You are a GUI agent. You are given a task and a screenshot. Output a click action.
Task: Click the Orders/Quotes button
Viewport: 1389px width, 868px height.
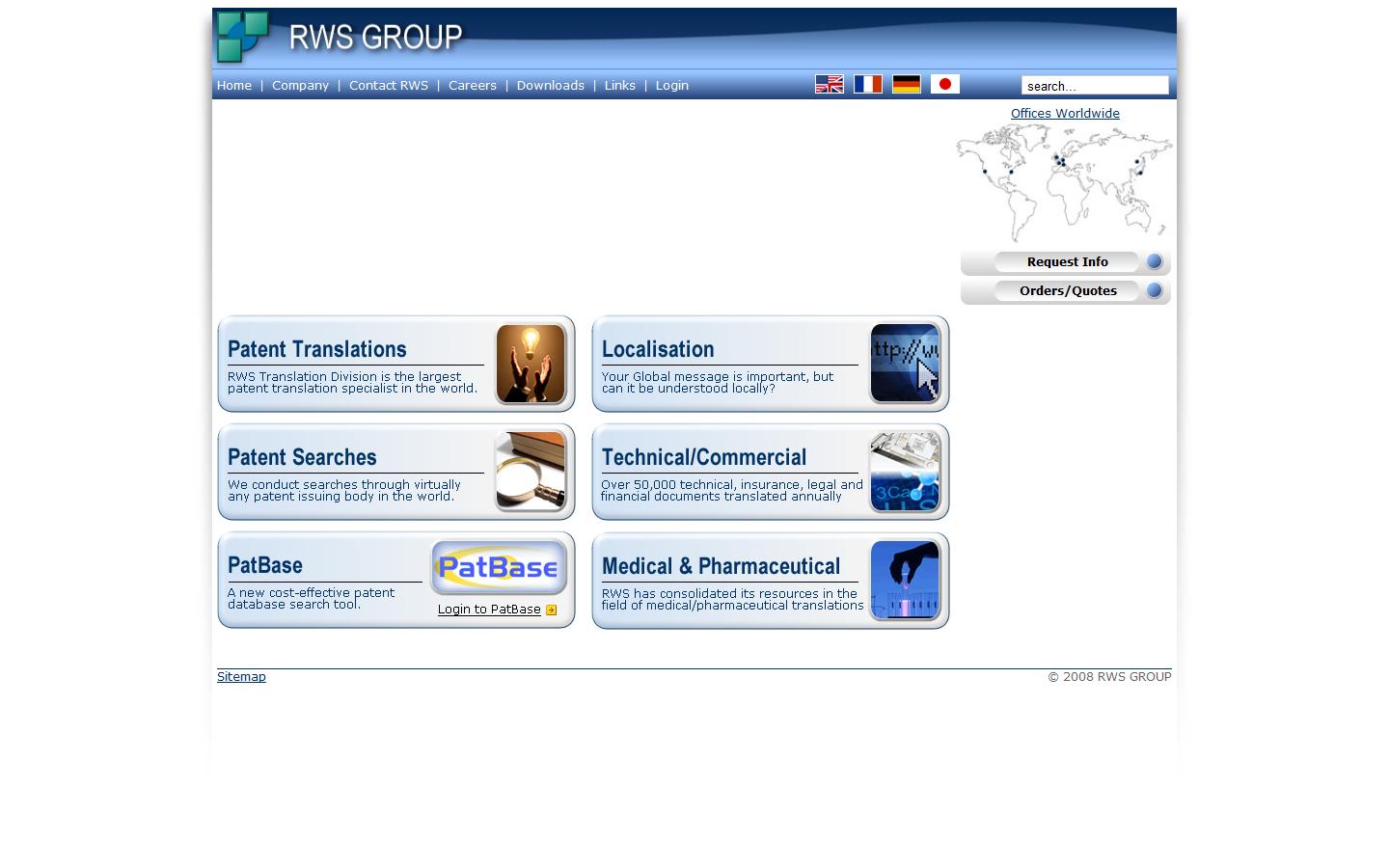(x=1066, y=290)
